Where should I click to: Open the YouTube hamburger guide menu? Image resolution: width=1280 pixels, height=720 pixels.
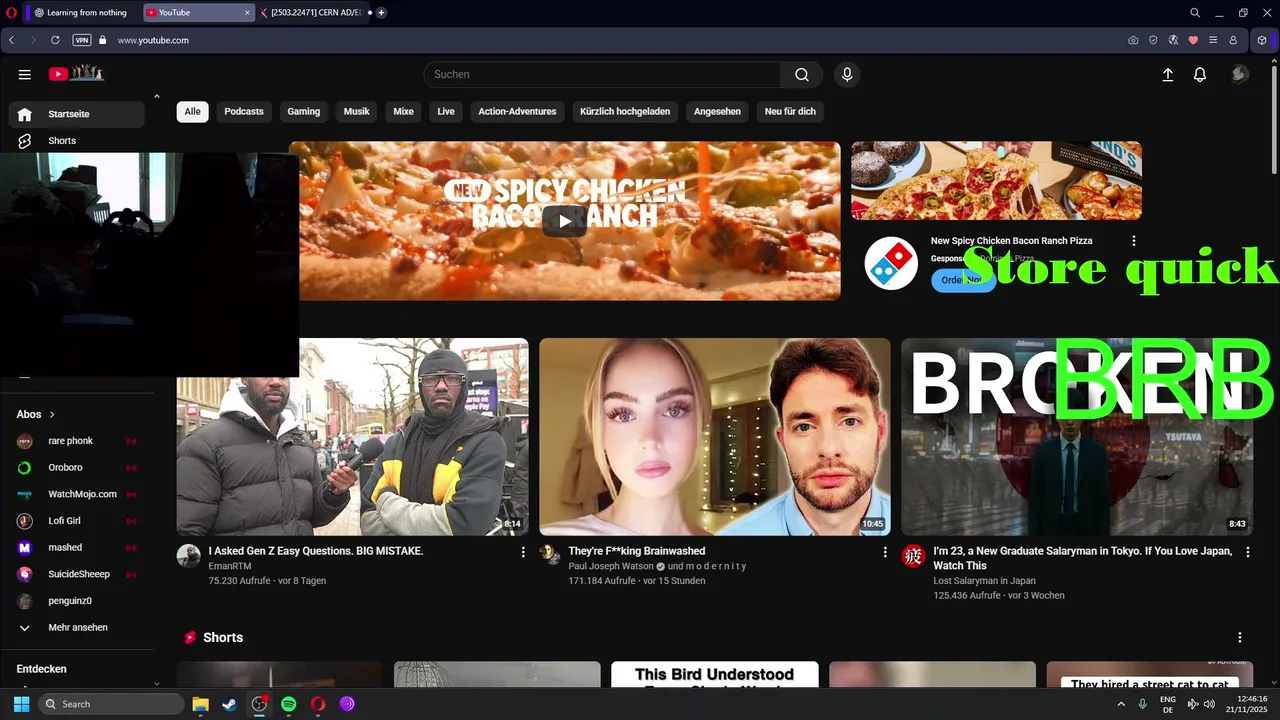pyautogui.click(x=25, y=74)
